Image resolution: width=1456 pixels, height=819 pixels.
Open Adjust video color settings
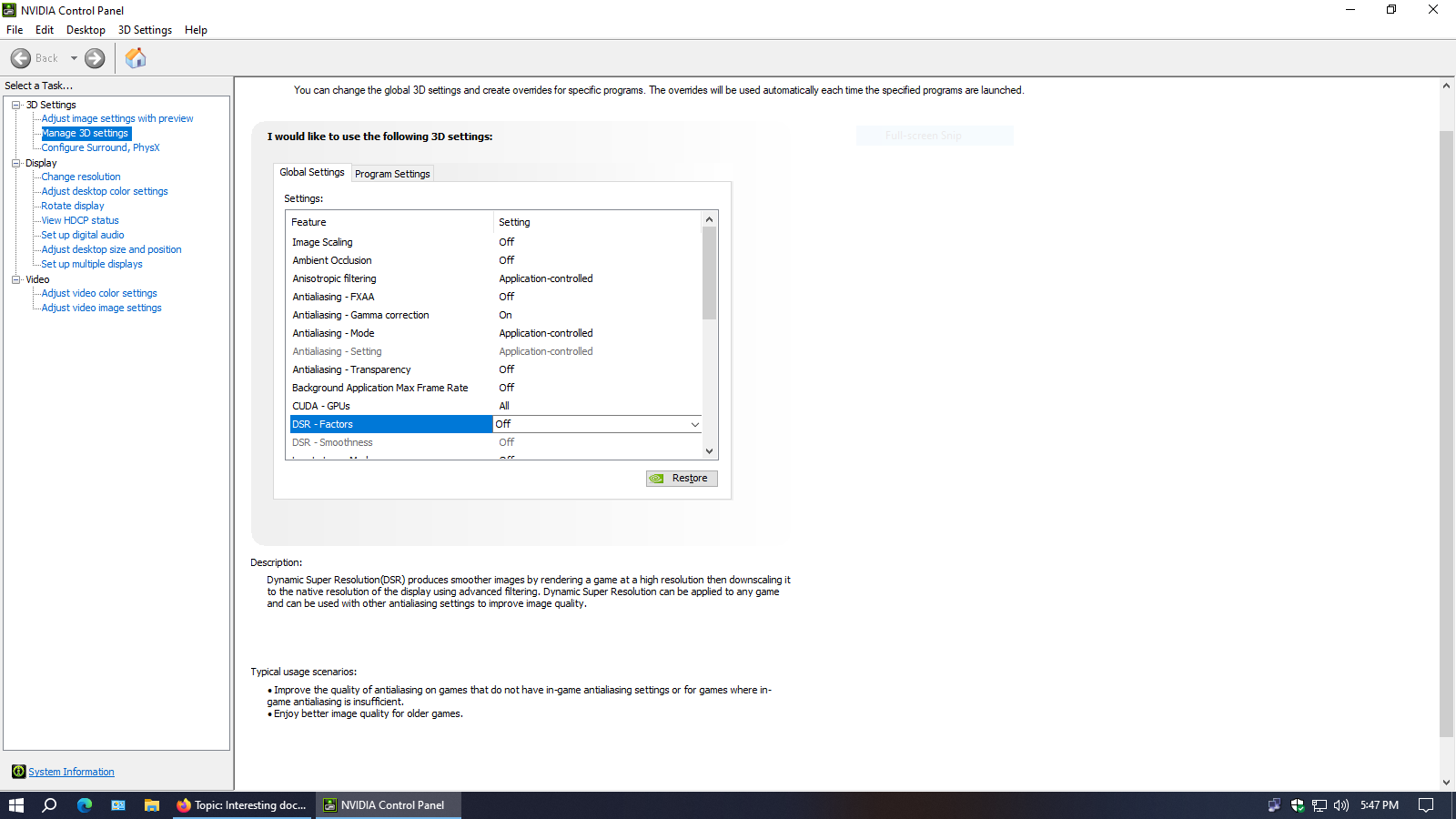[x=99, y=293]
